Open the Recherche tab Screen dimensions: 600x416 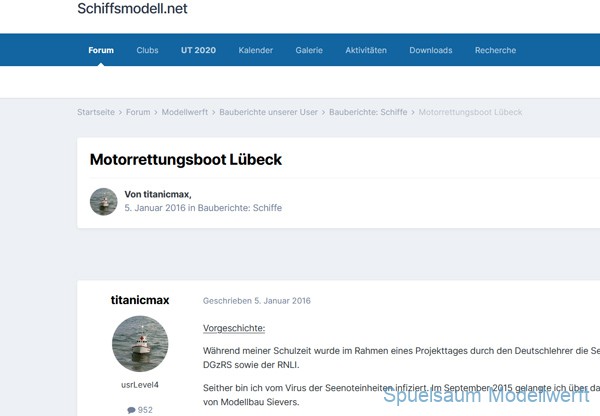pyautogui.click(x=495, y=50)
